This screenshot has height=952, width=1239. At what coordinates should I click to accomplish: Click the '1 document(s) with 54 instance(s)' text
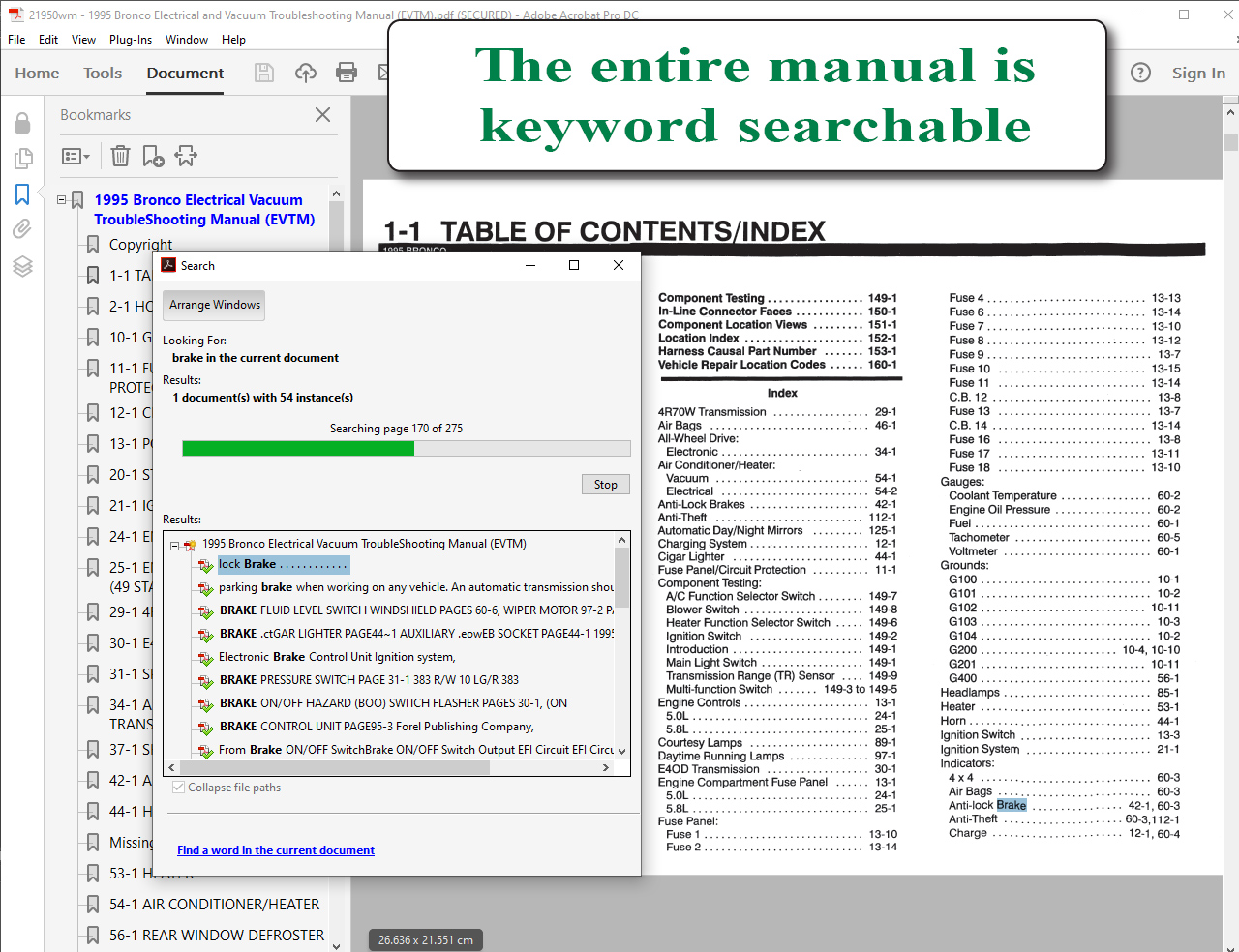click(262, 398)
